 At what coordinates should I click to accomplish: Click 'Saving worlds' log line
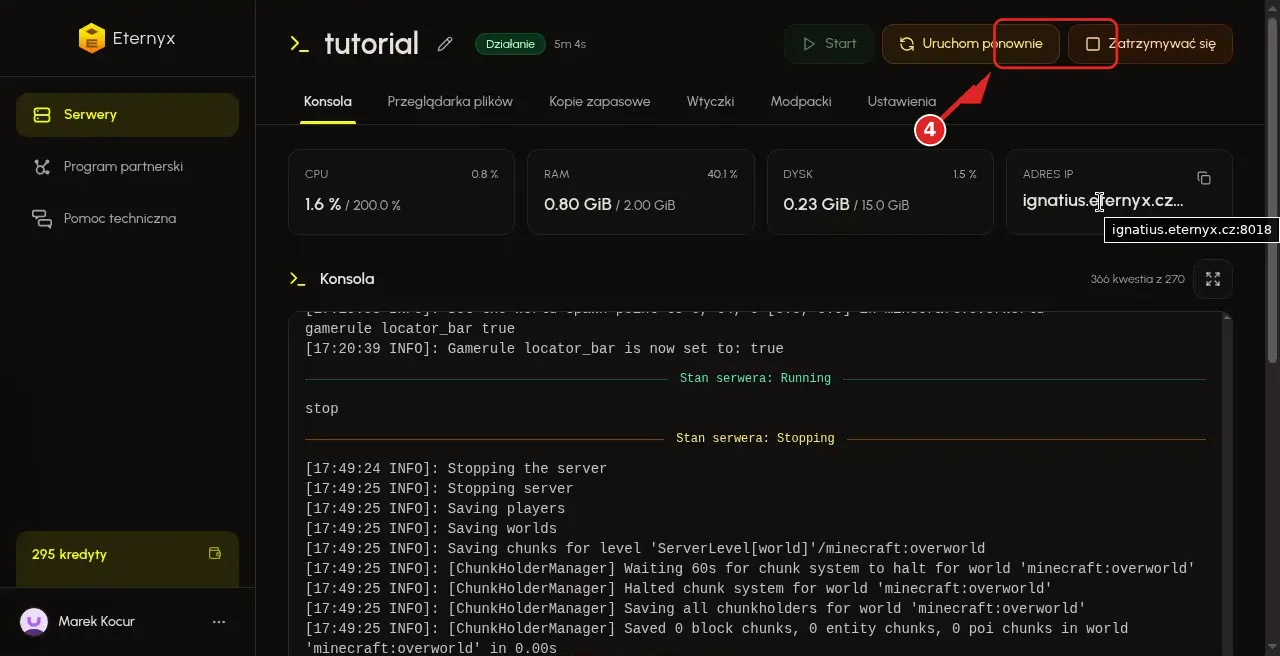431,529
